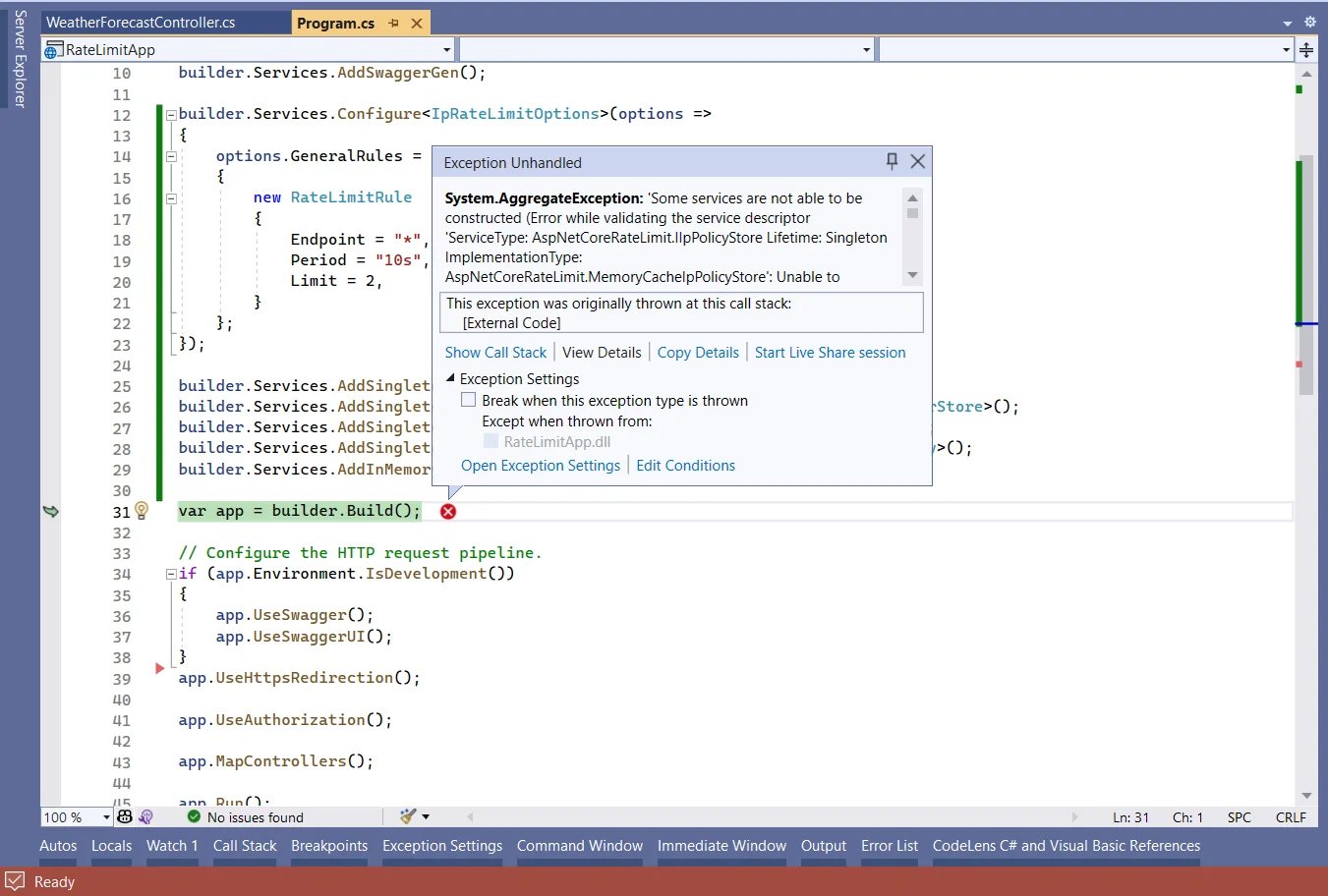Click the No issues found indicator
This screenshot has height=896, width=1328.
[246, 817]
